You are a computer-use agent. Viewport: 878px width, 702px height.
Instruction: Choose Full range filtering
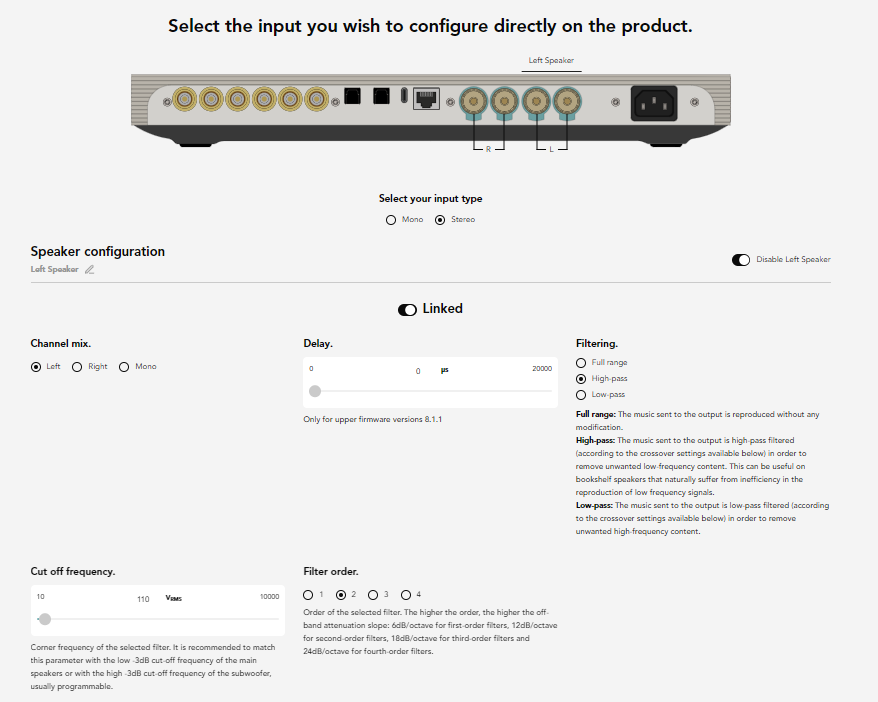[x=581, y=363]
